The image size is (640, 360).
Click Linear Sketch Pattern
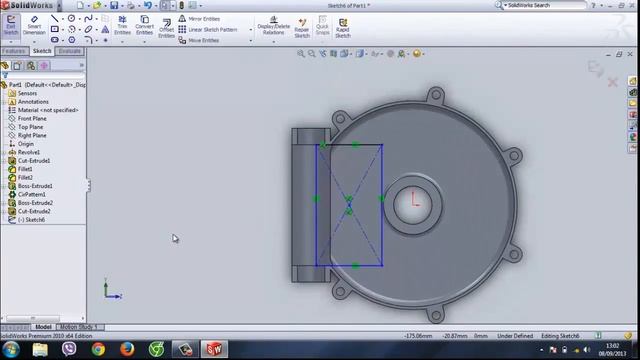208,29
